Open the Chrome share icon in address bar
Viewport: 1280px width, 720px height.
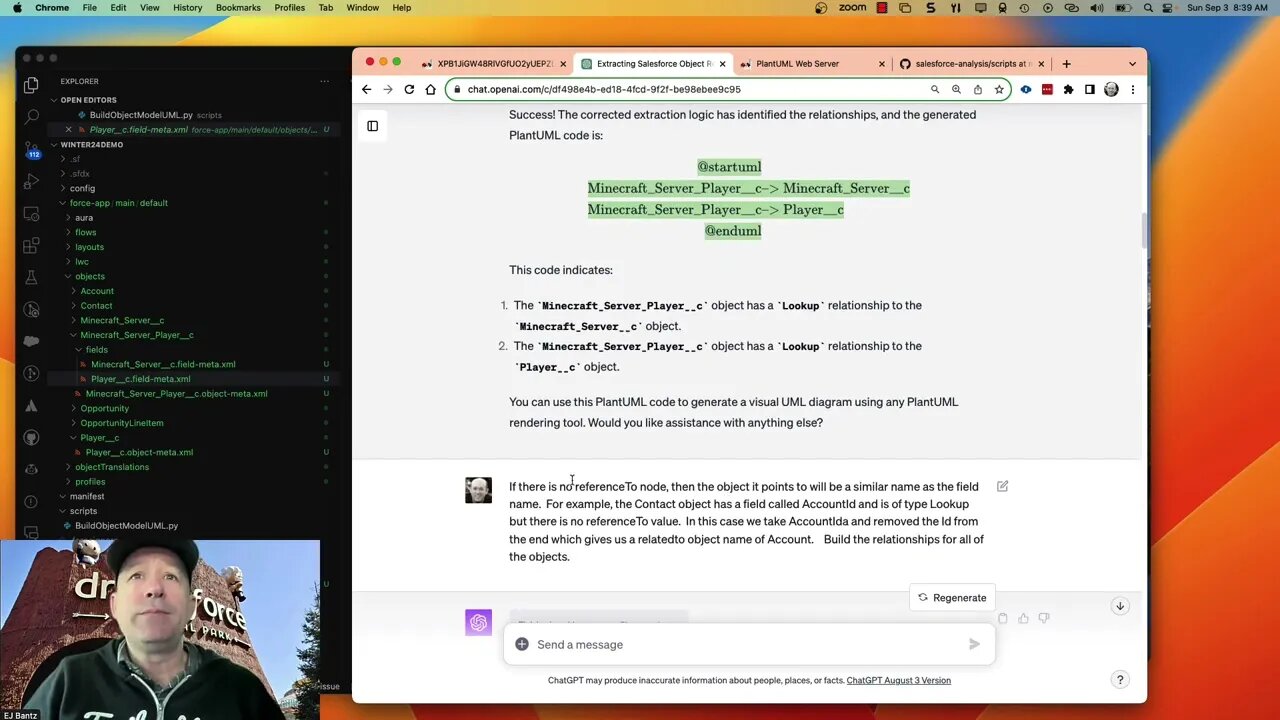tap(977, 89)
